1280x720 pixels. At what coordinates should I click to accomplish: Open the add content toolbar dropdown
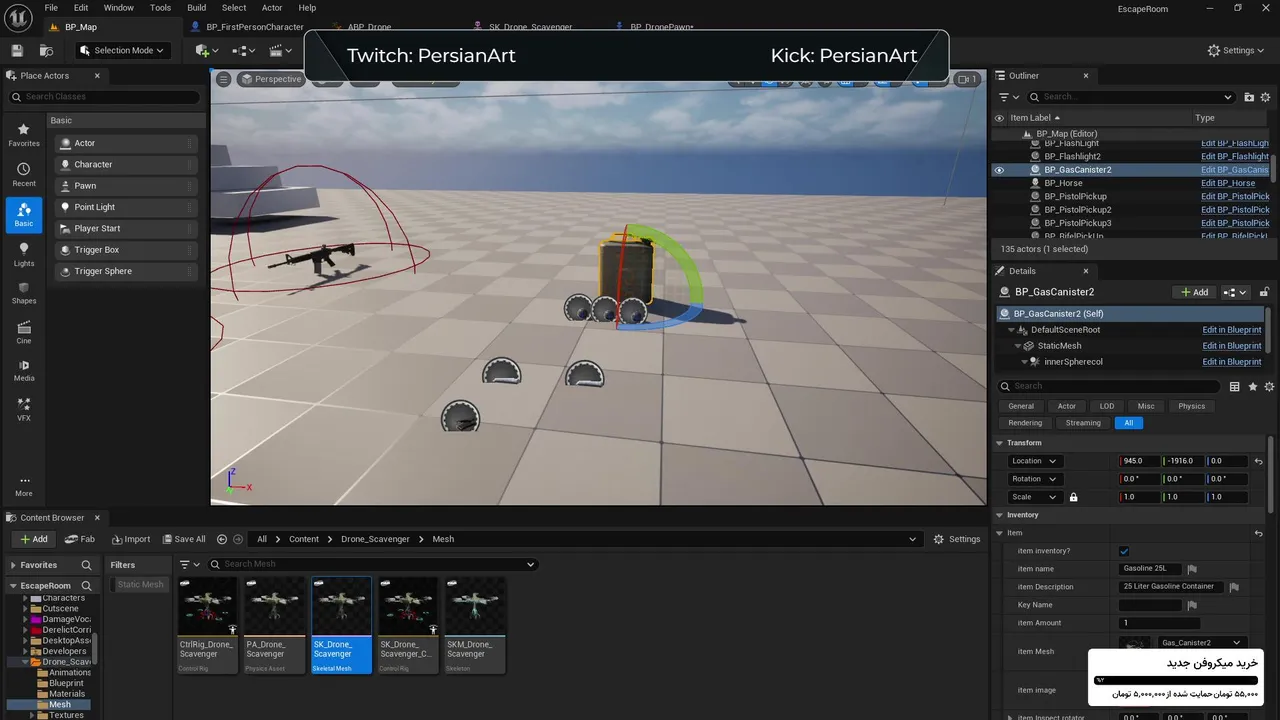[208, 50]
